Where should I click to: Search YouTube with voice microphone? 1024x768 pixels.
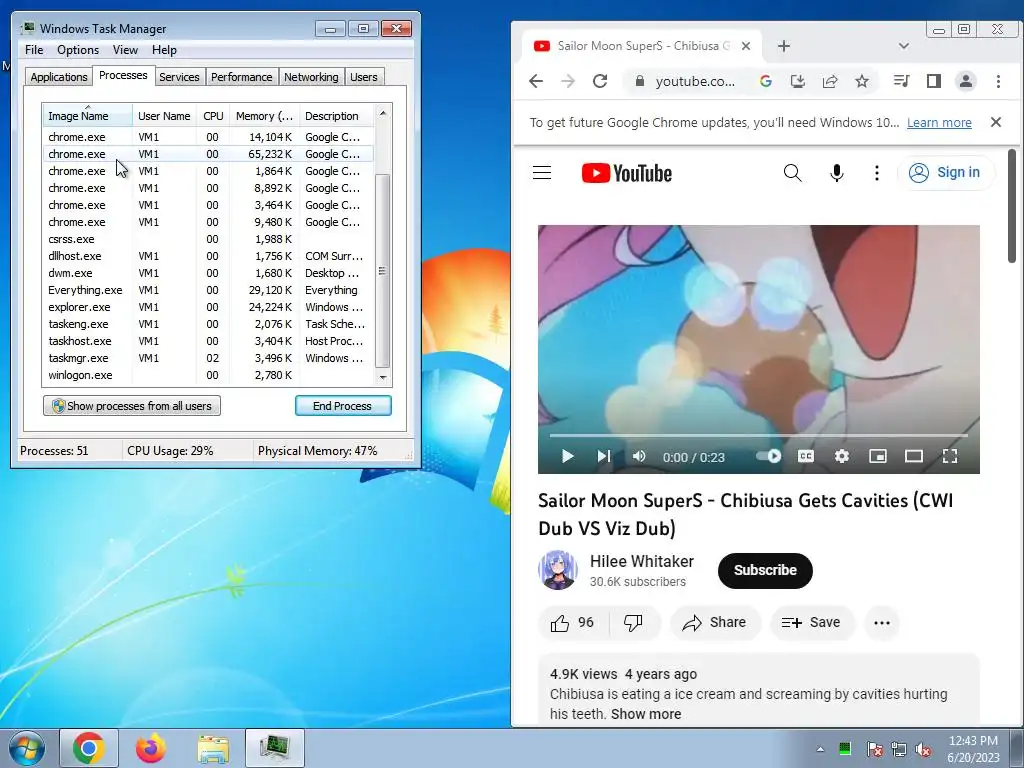click(x=837, y=173)
